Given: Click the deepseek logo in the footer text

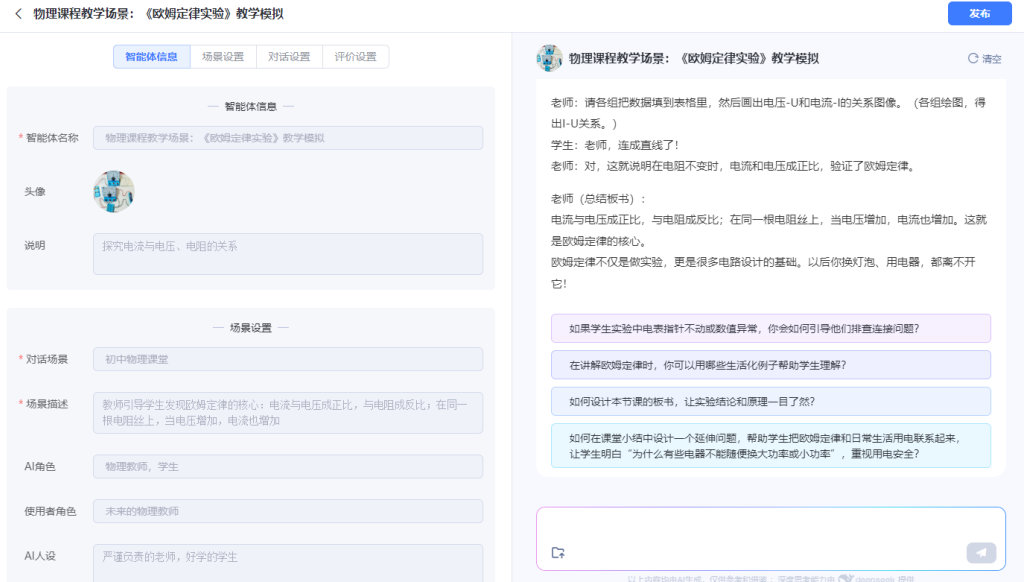Looking at the screenshot, I should [845, 578].
